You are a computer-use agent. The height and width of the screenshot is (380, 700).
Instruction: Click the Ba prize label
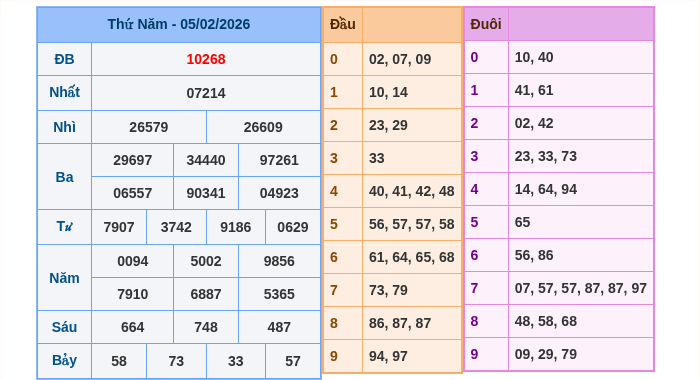pyautogui.click(x=64, y=177)
